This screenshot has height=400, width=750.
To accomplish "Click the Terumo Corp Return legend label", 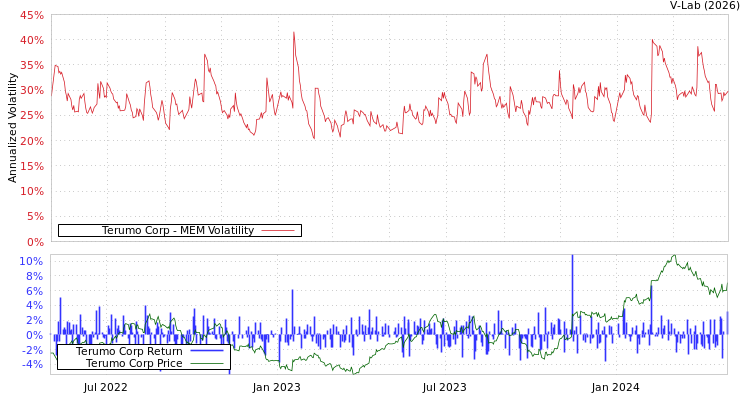I will [129, 351].
